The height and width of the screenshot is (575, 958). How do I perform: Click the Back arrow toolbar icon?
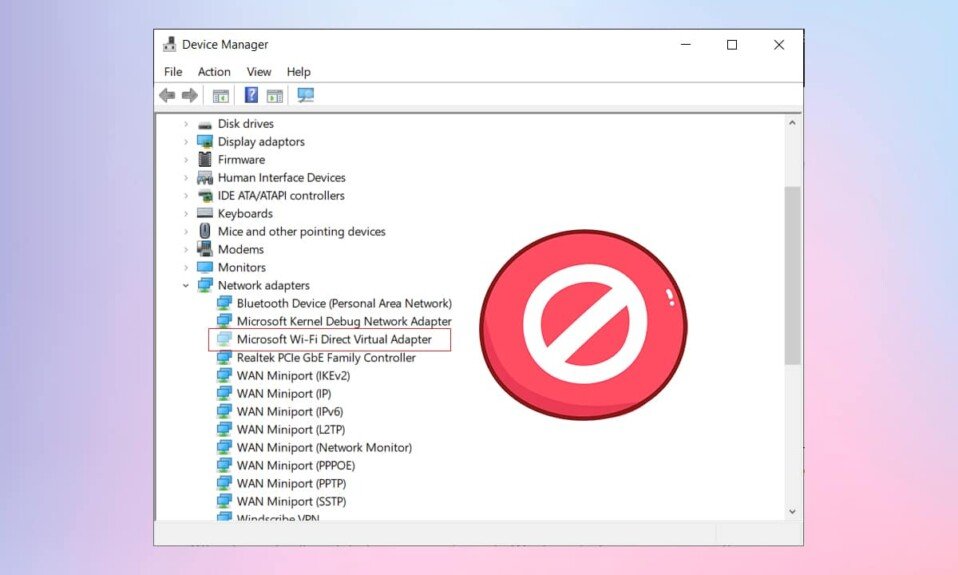(167, 96)
